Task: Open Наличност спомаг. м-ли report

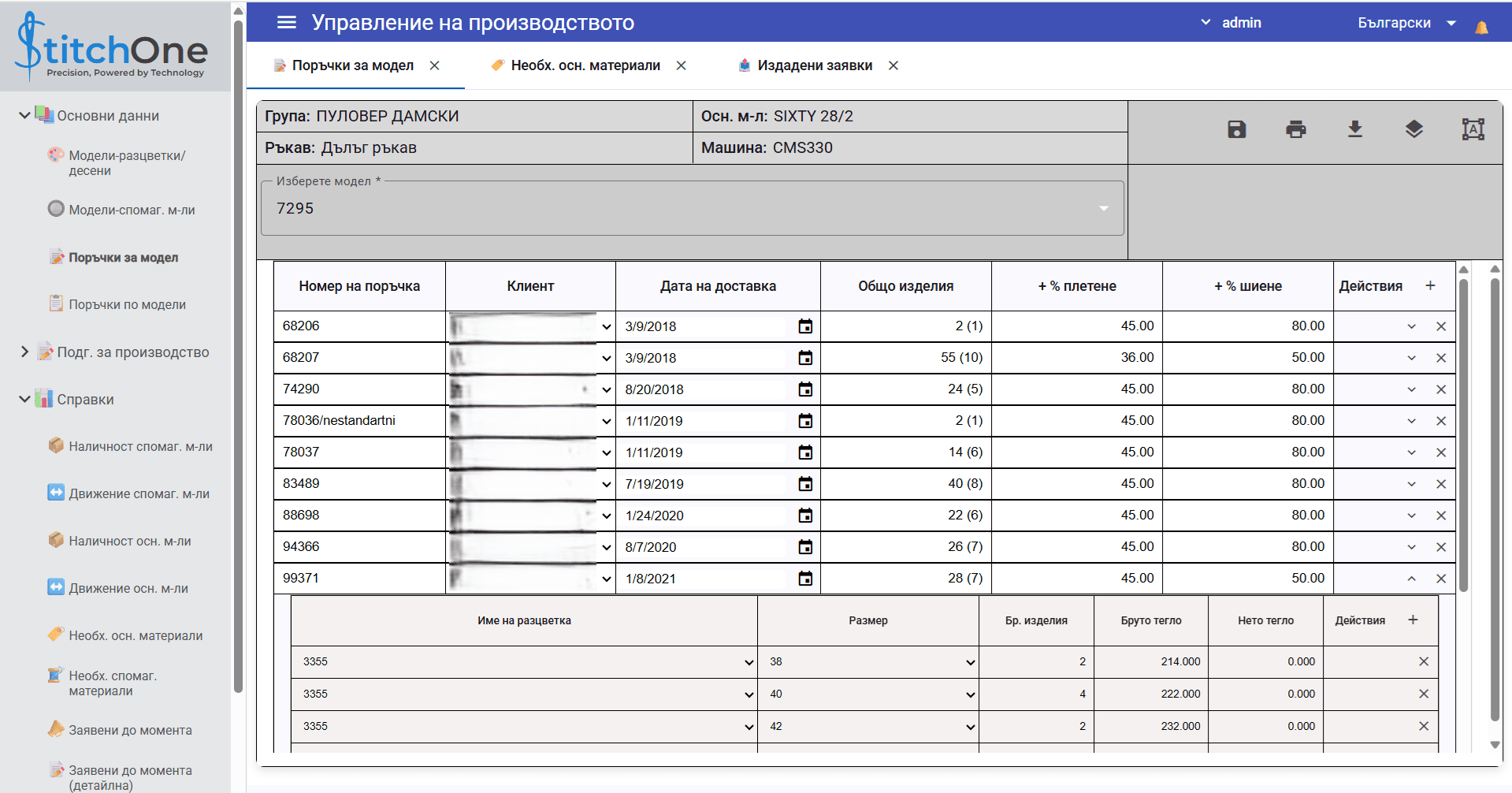Action: pos(140,447)
